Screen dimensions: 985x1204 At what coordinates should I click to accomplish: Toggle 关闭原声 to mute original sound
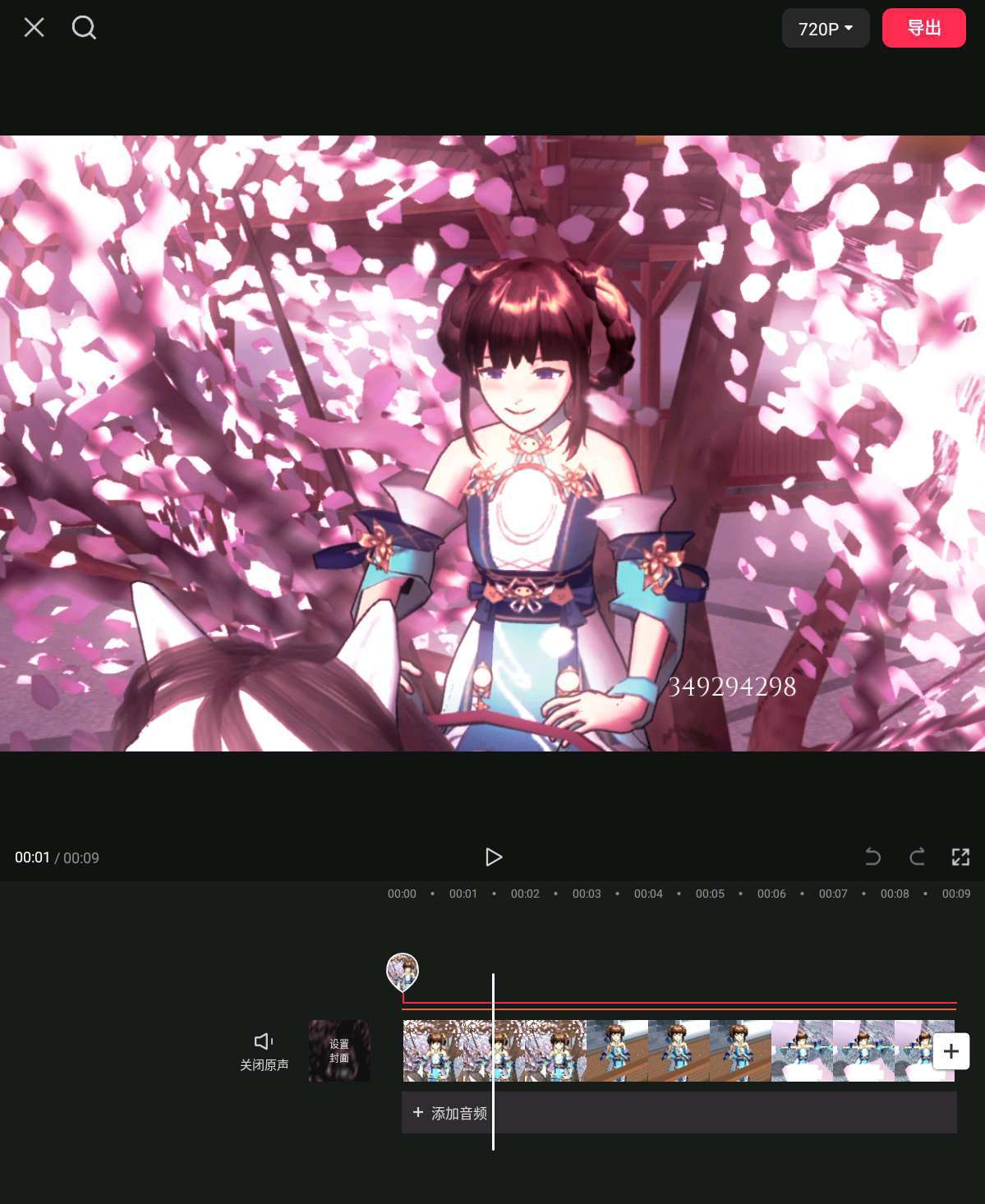[x=264, y=1051]
